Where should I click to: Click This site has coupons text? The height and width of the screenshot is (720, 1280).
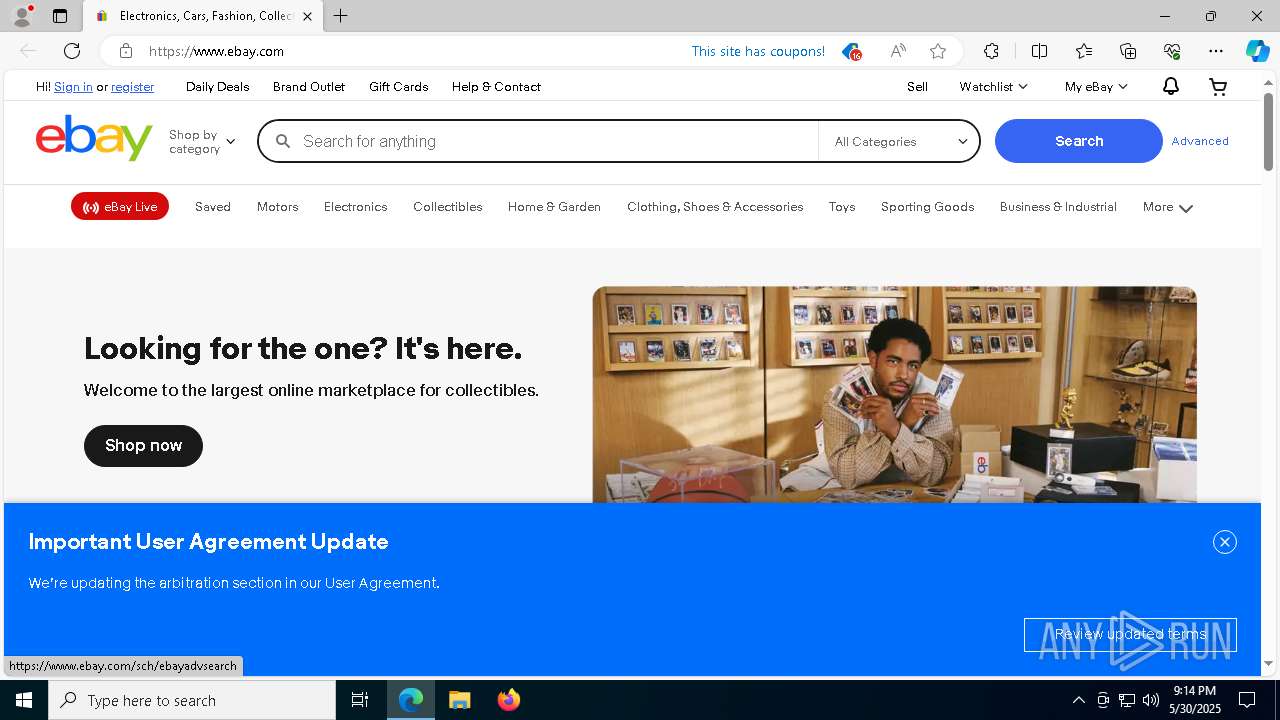(758, 51)
